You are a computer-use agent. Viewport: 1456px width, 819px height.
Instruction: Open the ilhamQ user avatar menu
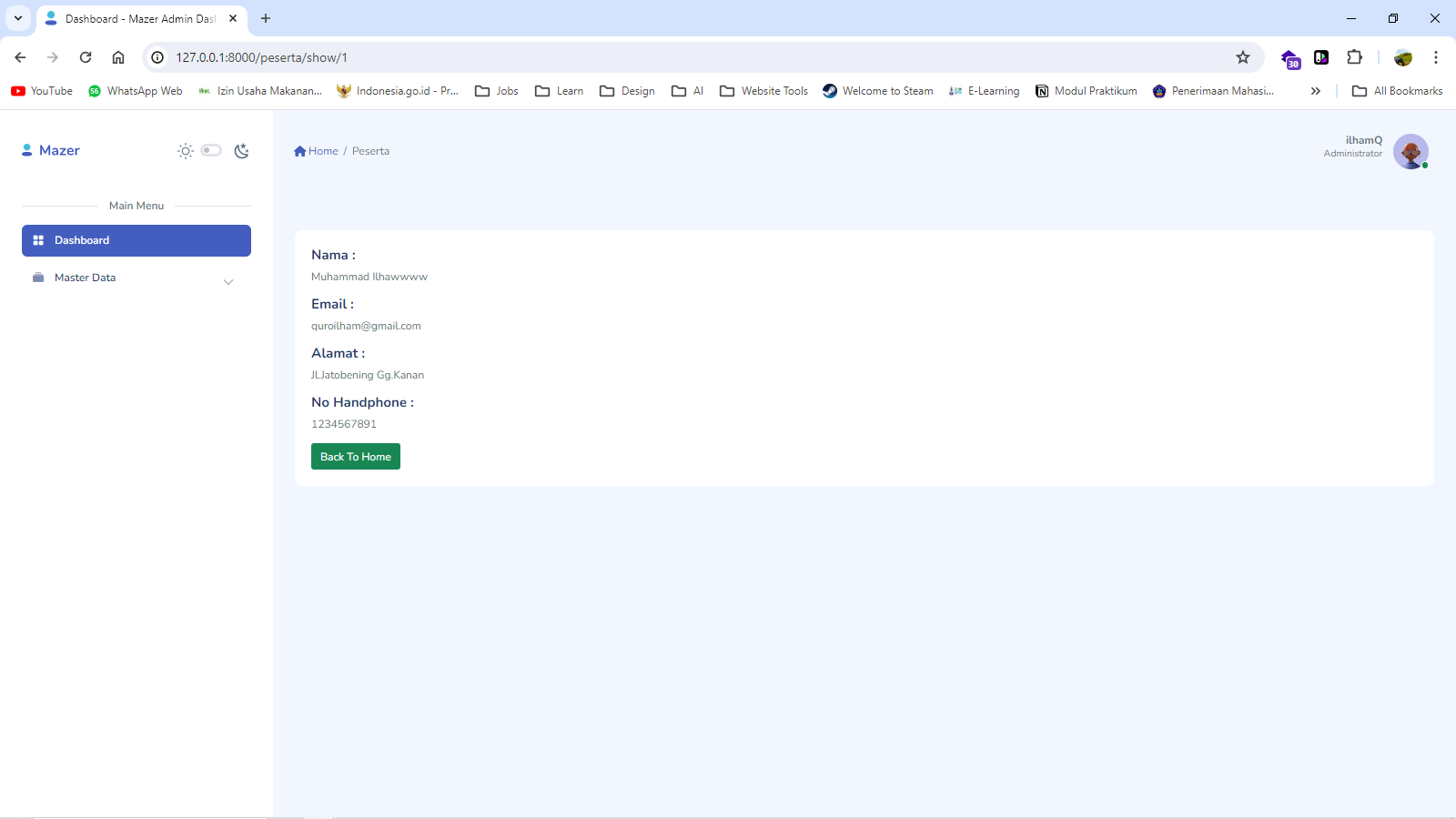[1410, 151]
